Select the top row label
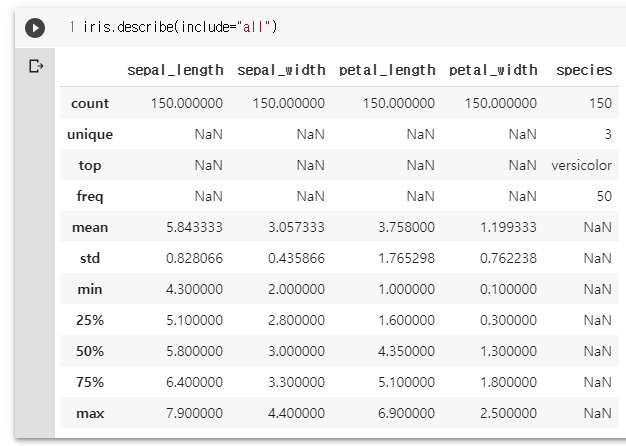626x446 pixels. click(90, 165)
